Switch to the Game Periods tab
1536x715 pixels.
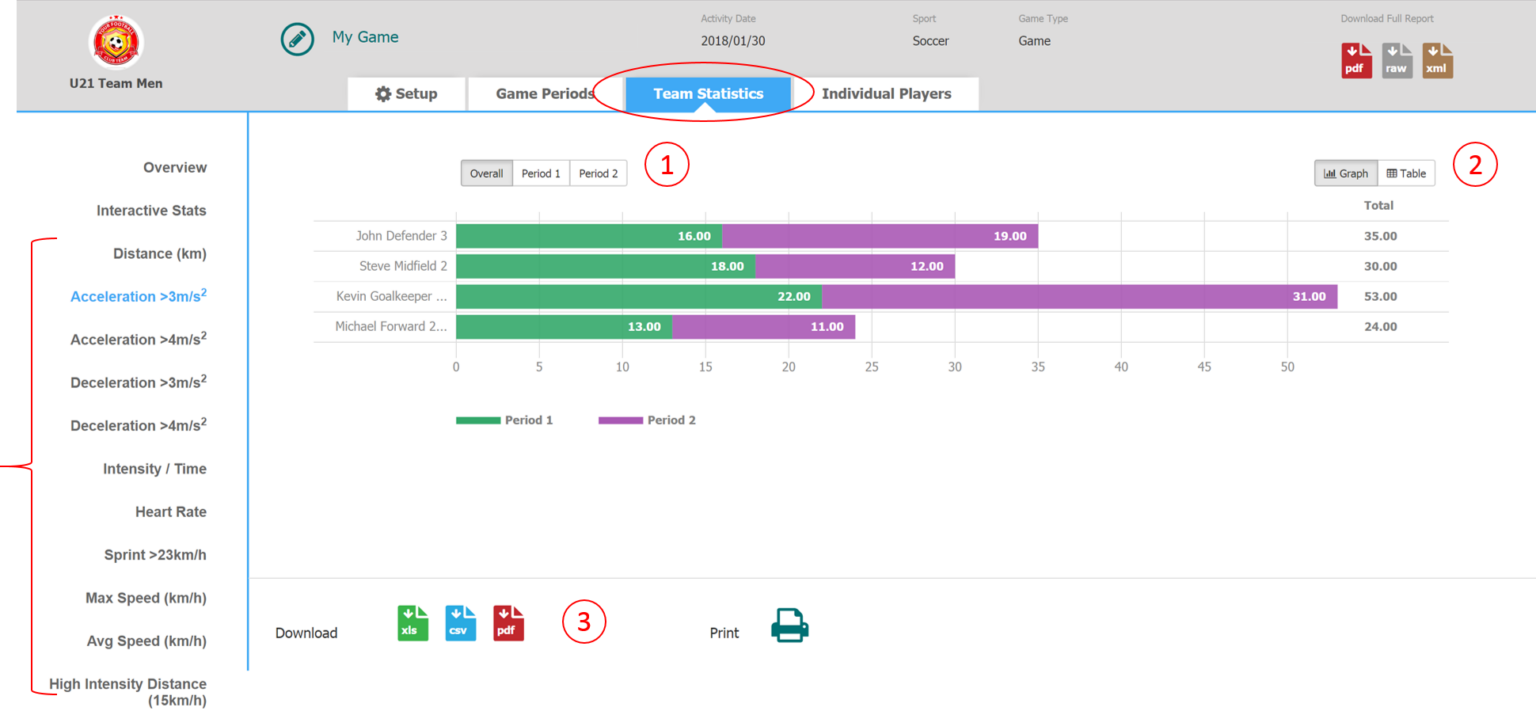(x=543, y=93)
